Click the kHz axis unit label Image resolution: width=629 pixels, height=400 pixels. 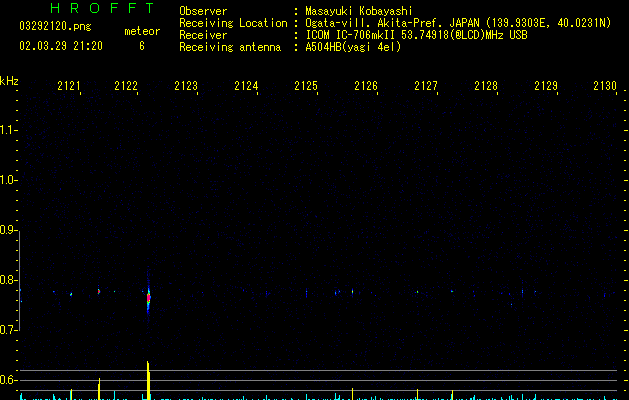tap(9, 81)
